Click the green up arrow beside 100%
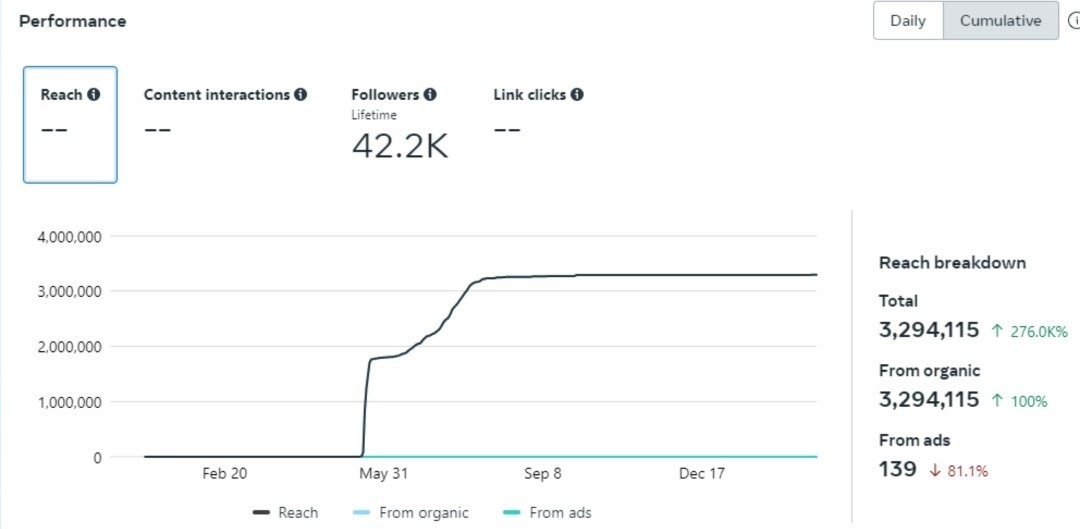Viewport: 1080px width, 529px height. [x=997, y=401]
